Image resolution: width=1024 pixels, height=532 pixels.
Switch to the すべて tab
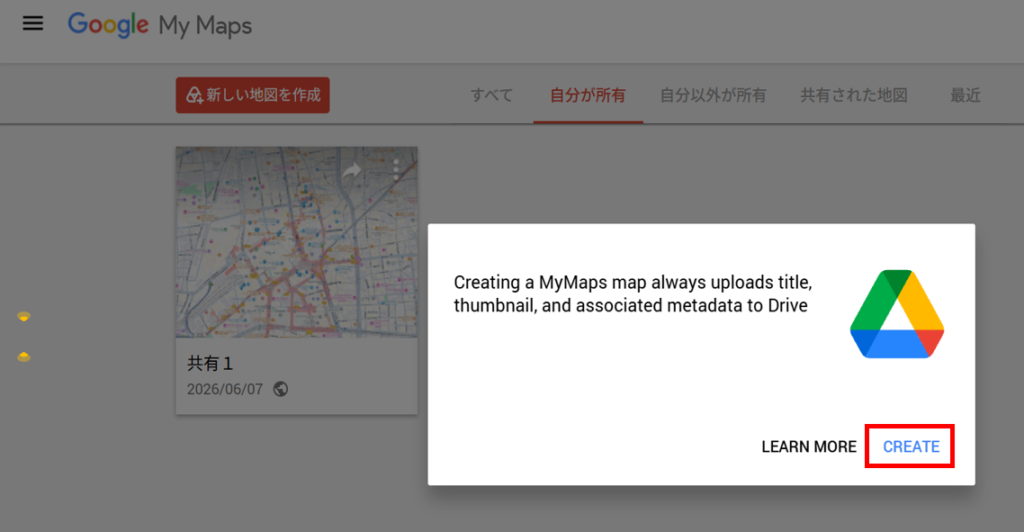[x=492, y=95]
